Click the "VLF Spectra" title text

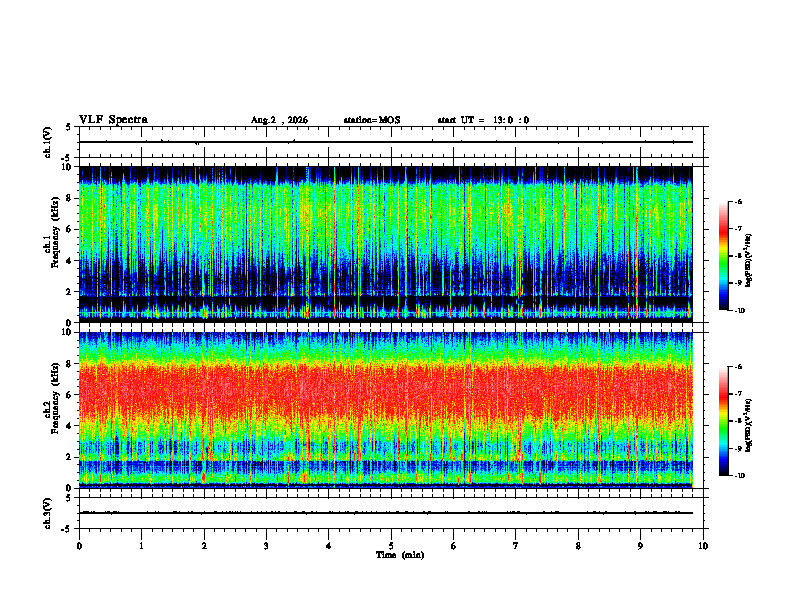[x=113, y=120]
